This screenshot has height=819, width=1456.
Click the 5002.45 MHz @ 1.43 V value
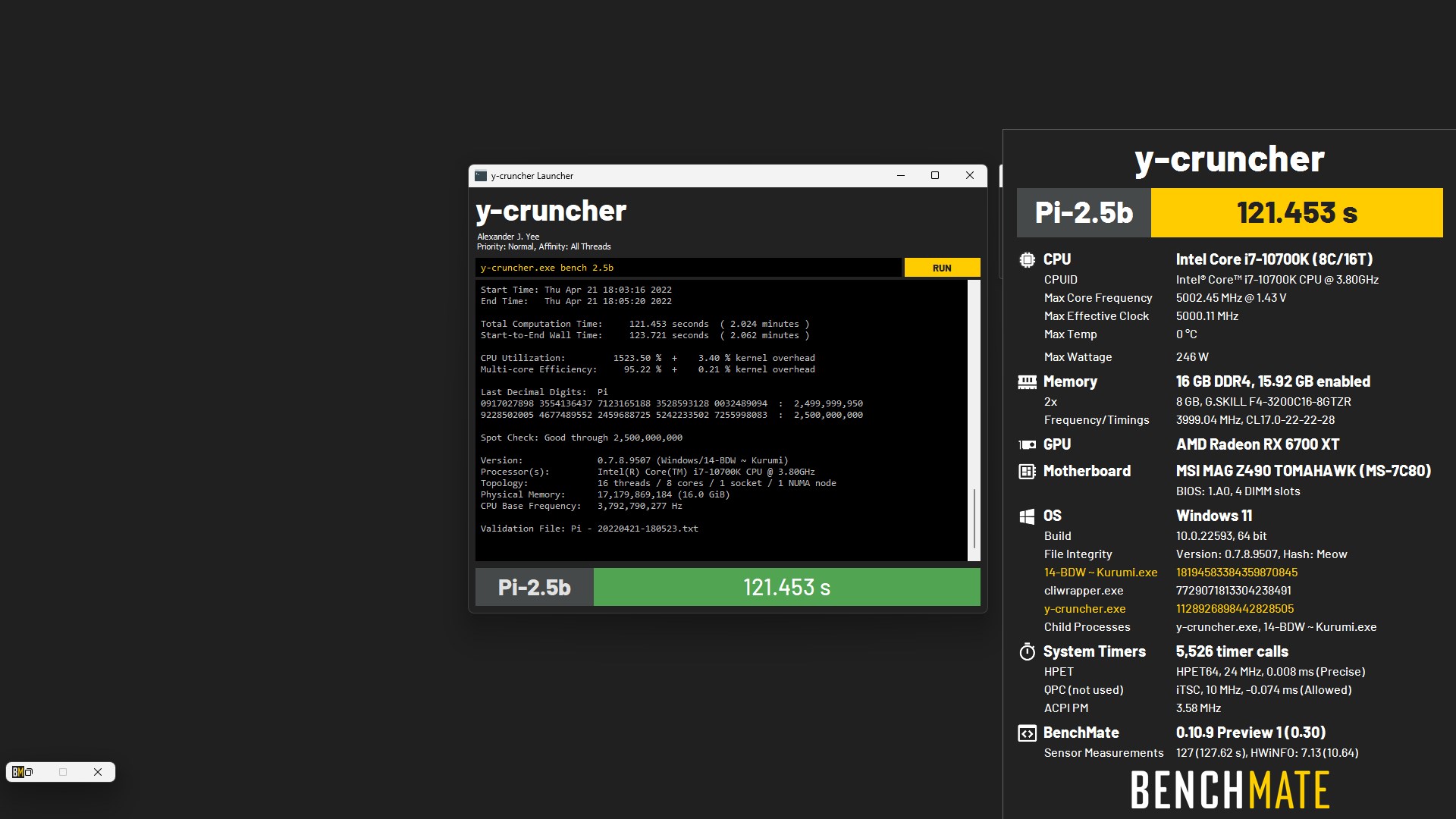(x=1231, y=298)
